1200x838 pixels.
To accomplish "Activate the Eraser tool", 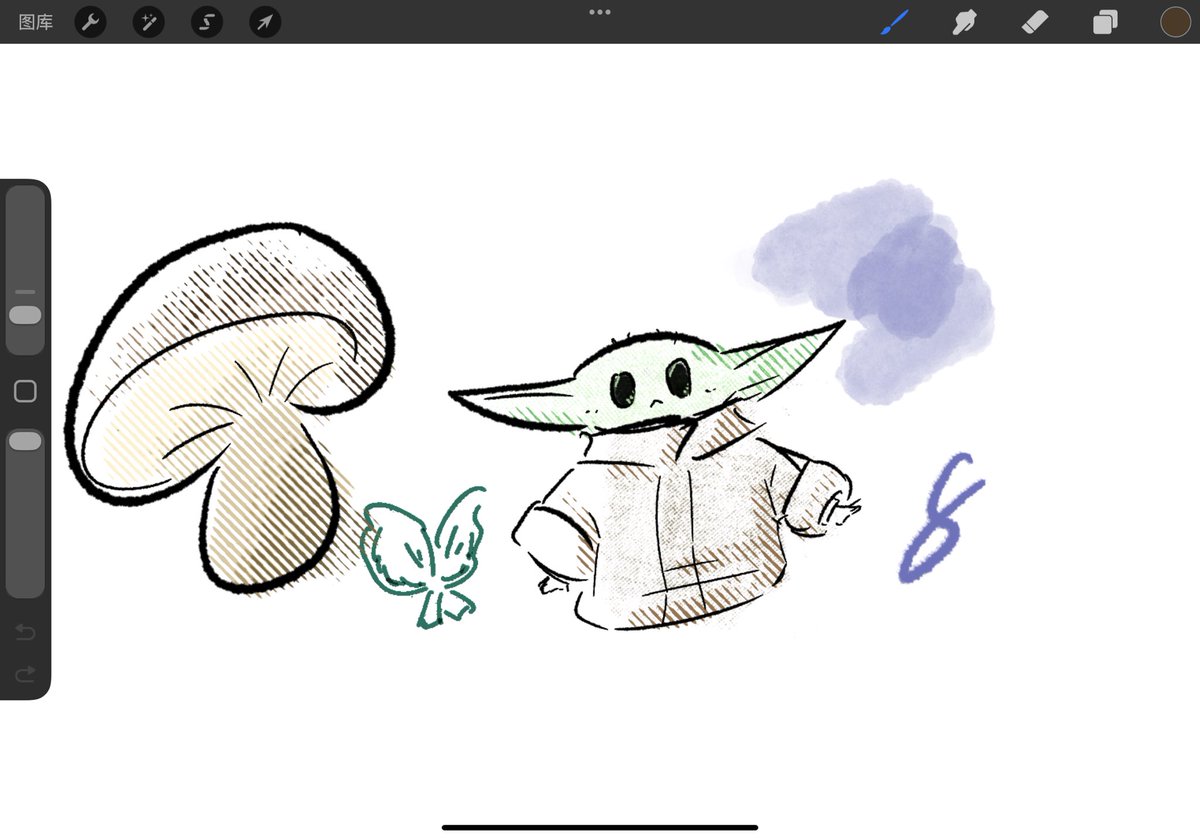I will pyautogui.click(x=1034, y=21).
